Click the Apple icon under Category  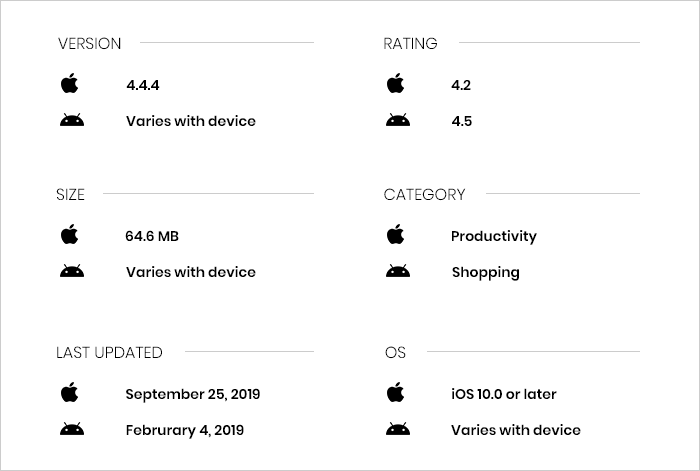396,235
